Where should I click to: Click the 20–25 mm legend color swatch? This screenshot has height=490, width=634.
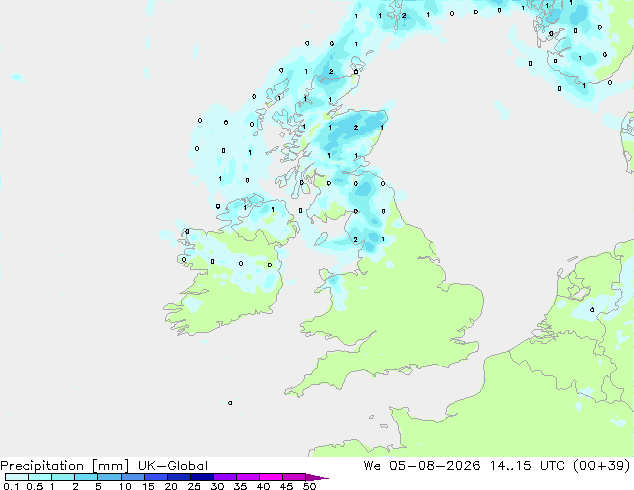(178, 477)
